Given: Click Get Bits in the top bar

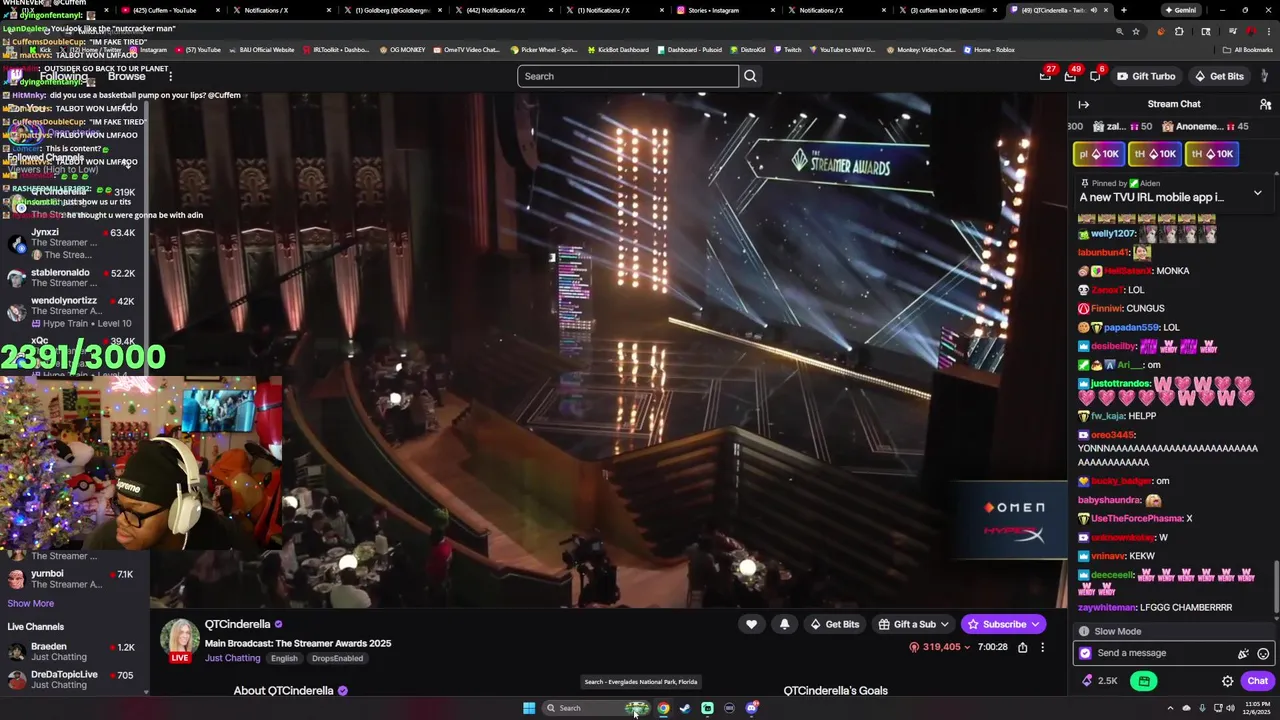Looking at the screenshot, I should click(1219, 76).
